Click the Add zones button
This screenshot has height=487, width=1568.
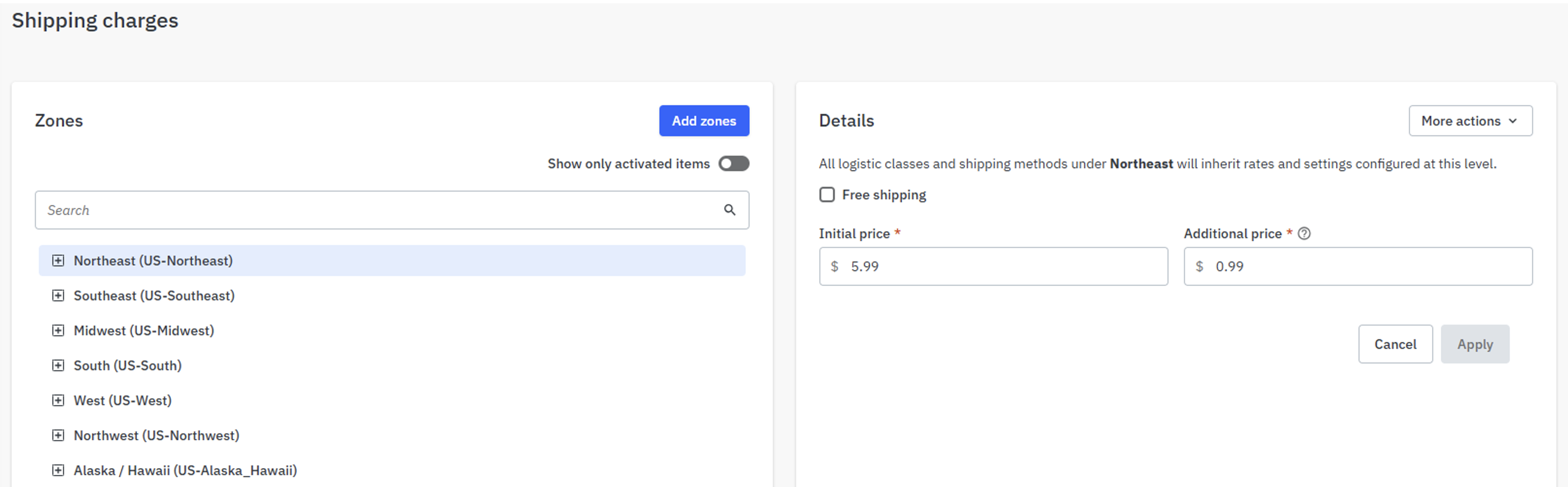click(x=703, y=121)
